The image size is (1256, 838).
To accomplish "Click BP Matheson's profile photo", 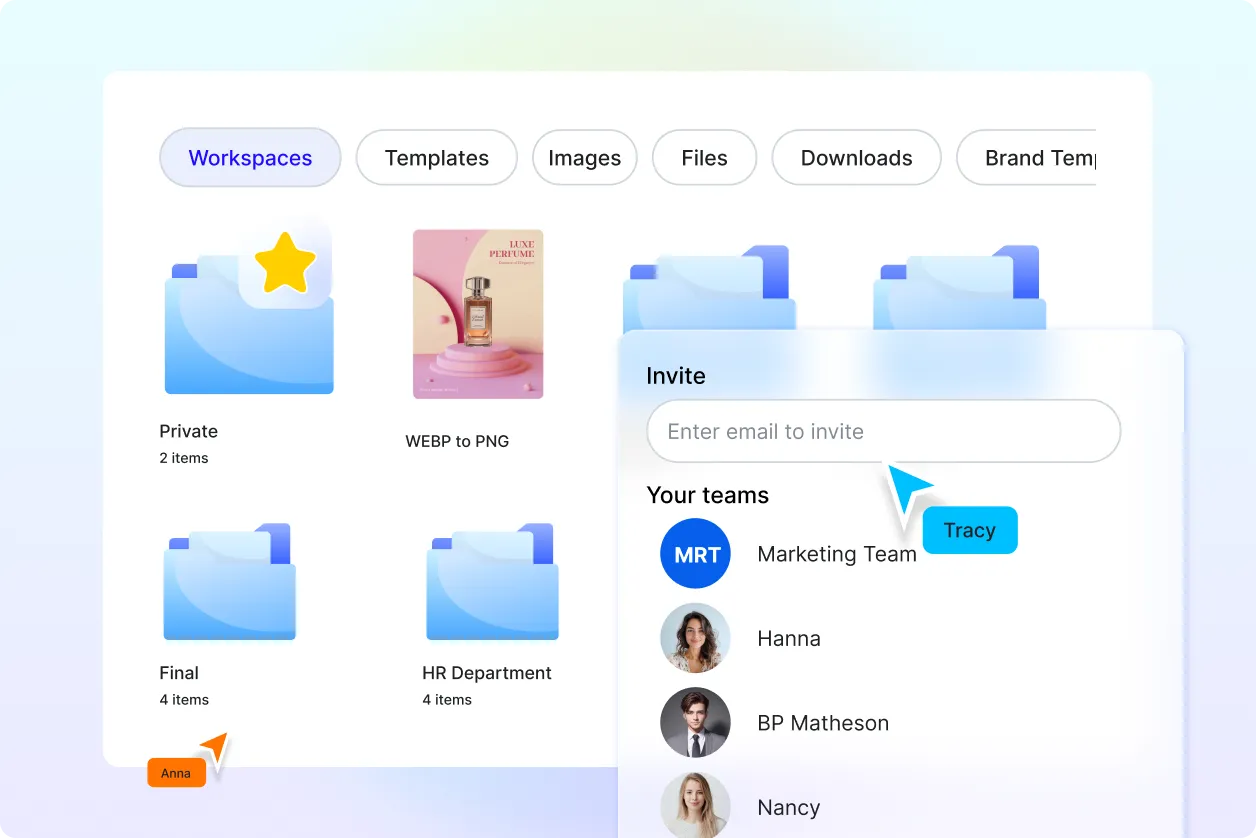I will 696,723.
